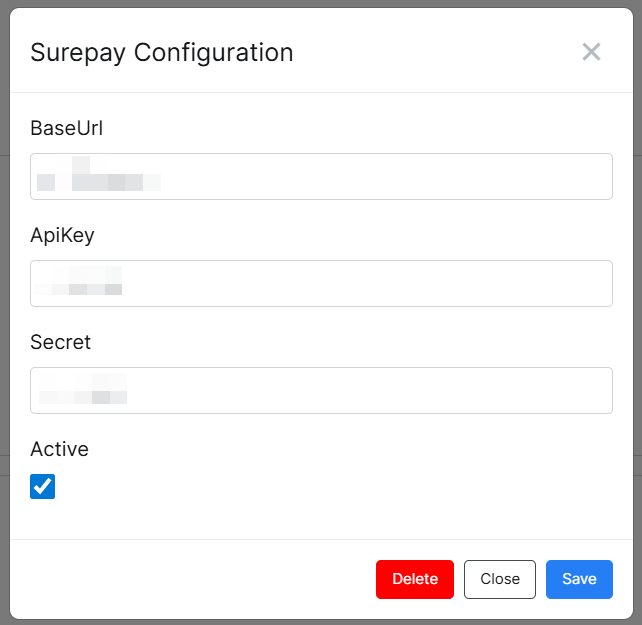Click the blue checkmark under Active
The image size is (642, 625).
[x=43, y=487]
